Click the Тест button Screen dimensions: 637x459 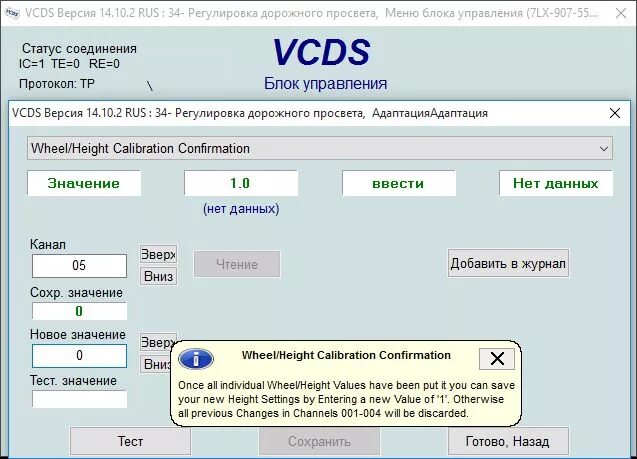[130, 441]
